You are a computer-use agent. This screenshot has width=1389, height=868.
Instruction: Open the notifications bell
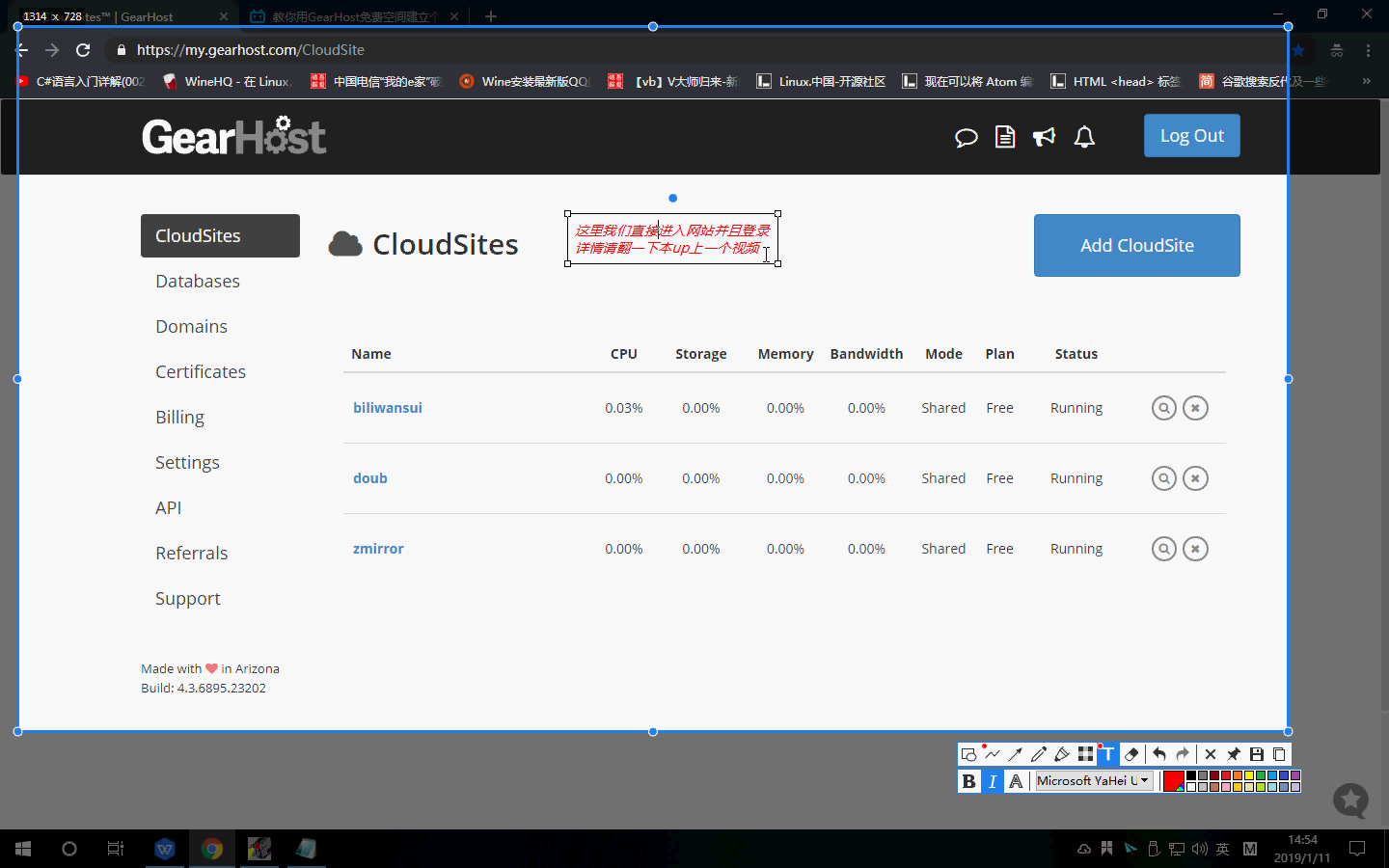point(1084,137)
